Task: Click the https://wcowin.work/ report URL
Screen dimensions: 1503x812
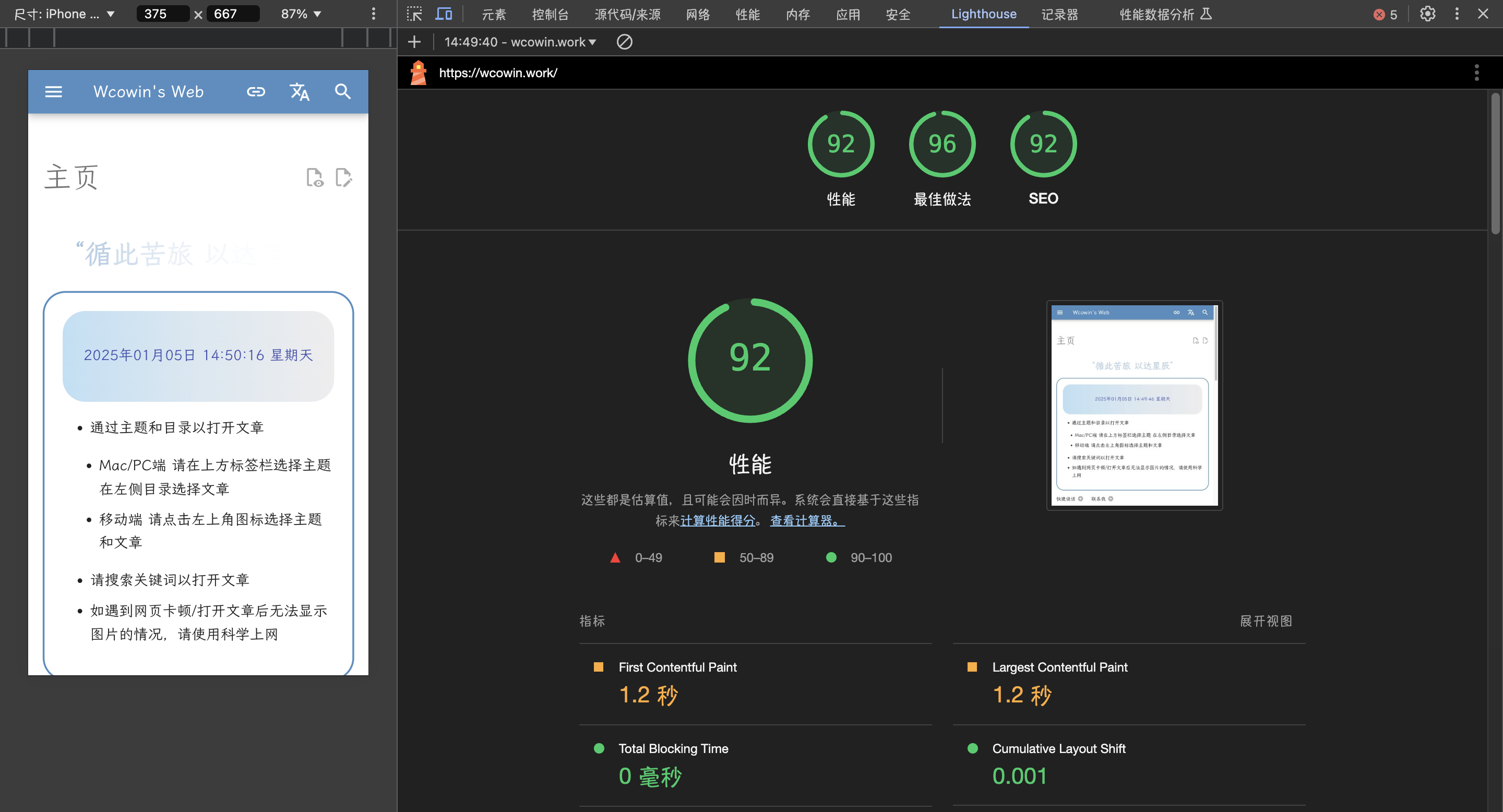Action: (x=498, y=73)
